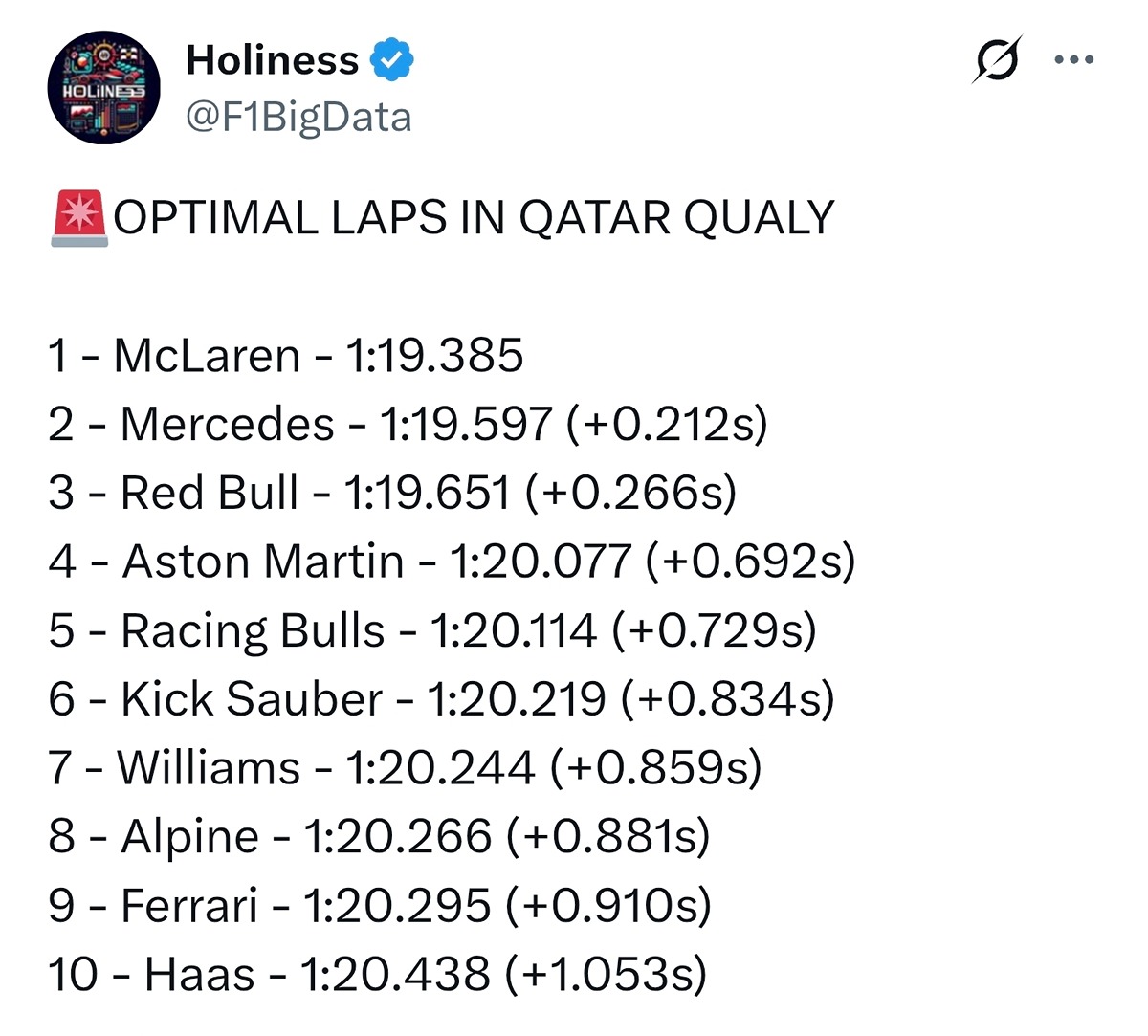This screenshot has height=1036, width=1148.
Task: Click the Holiness profile avatar
Action: pyautogui.click(x=103, y=88)
